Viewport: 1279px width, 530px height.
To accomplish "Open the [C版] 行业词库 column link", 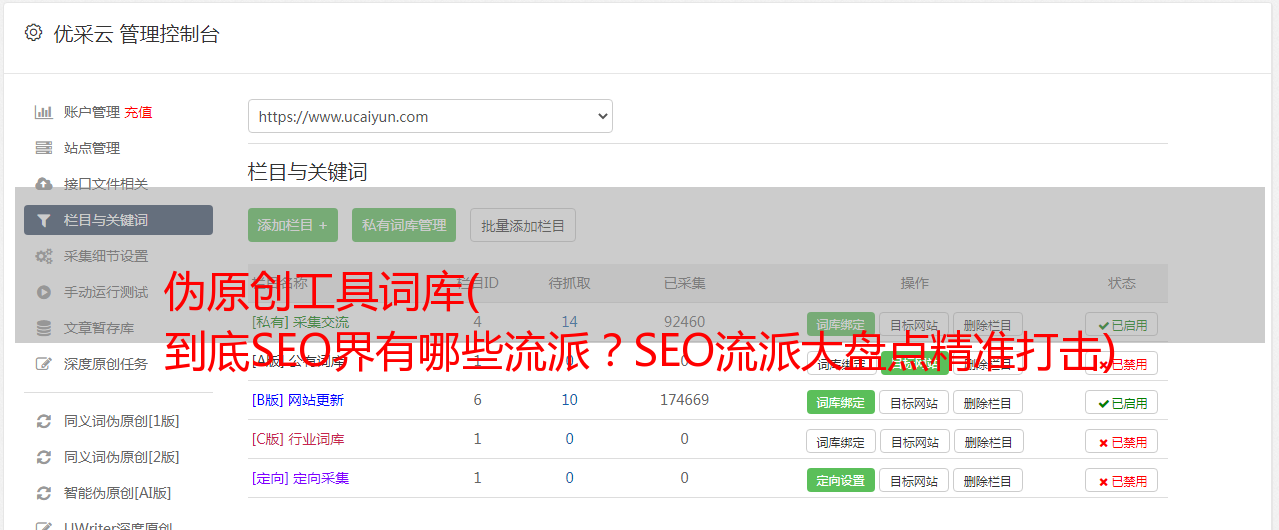I will (298, 439).
